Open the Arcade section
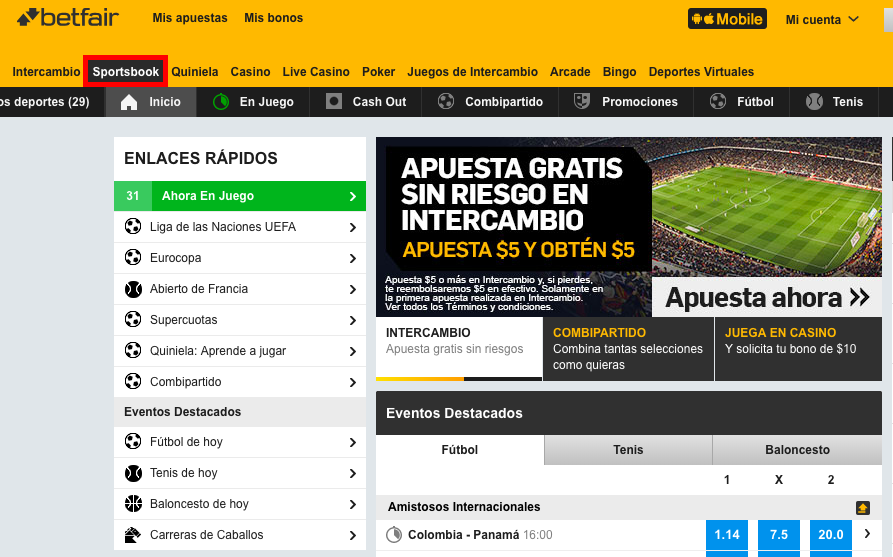 (570, 72)
